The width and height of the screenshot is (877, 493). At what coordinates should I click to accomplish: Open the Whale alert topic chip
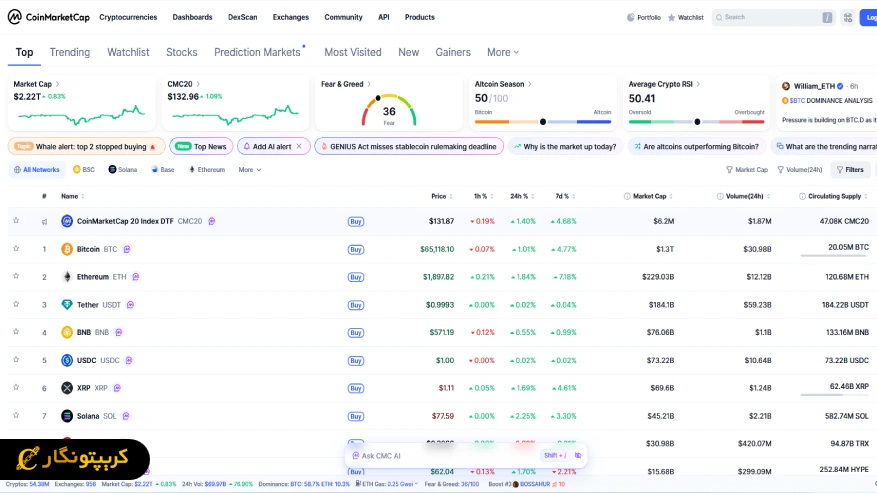(x=87, y=147)
